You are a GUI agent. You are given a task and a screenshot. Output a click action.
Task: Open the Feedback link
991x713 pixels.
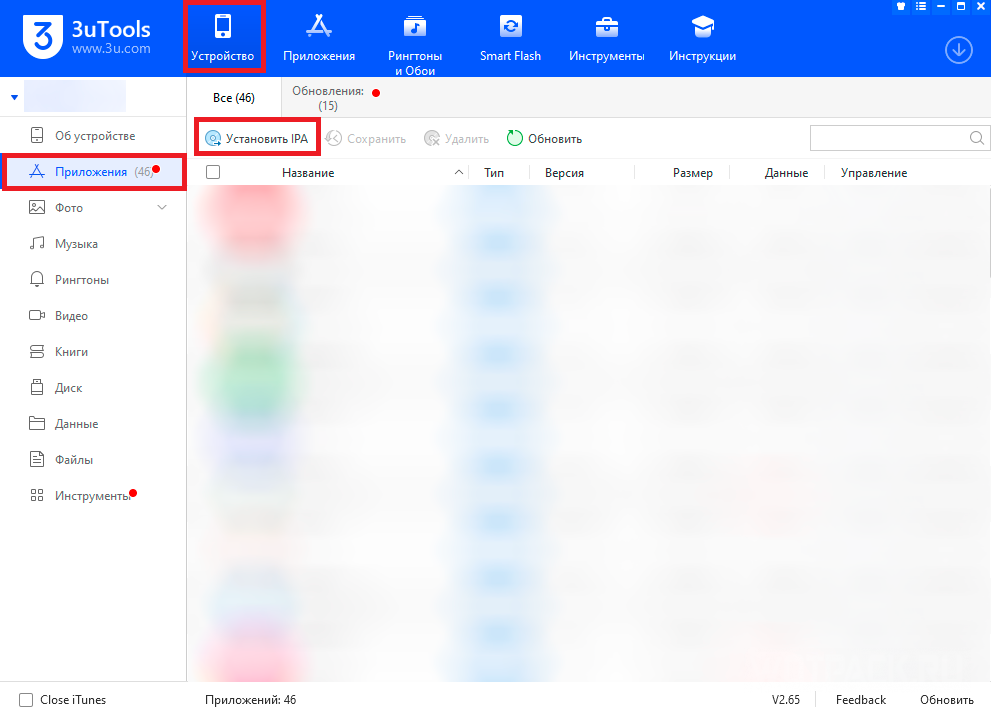pyautogui.click(x=860, y=700)
